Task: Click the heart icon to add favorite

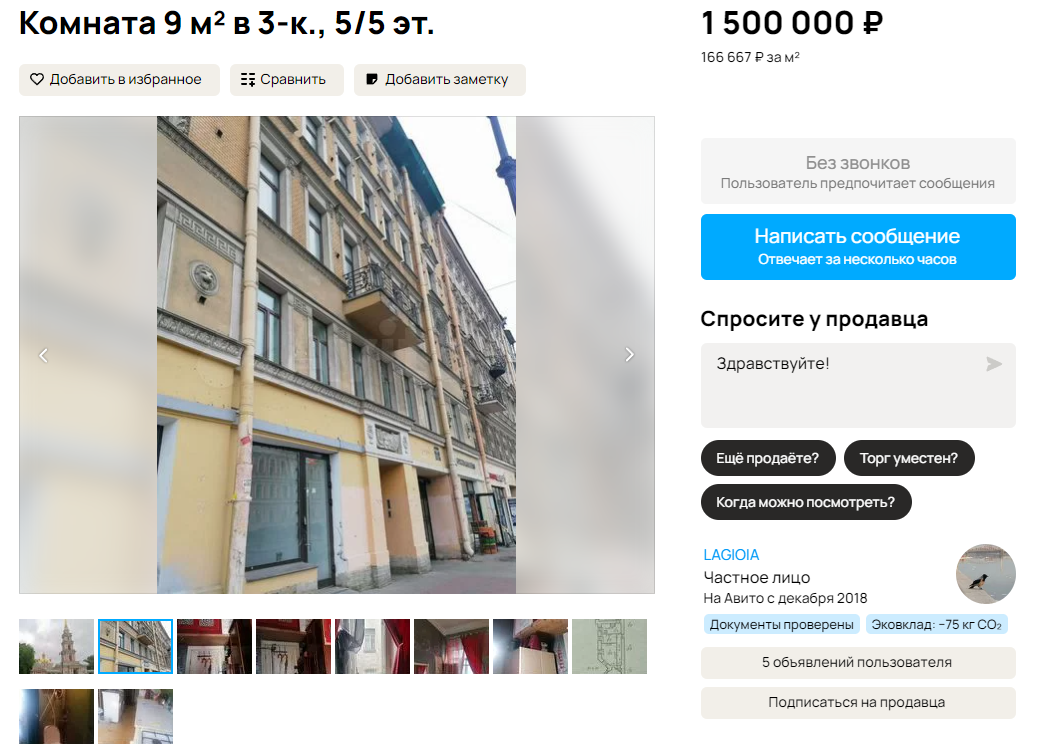Action: [36, 79]
